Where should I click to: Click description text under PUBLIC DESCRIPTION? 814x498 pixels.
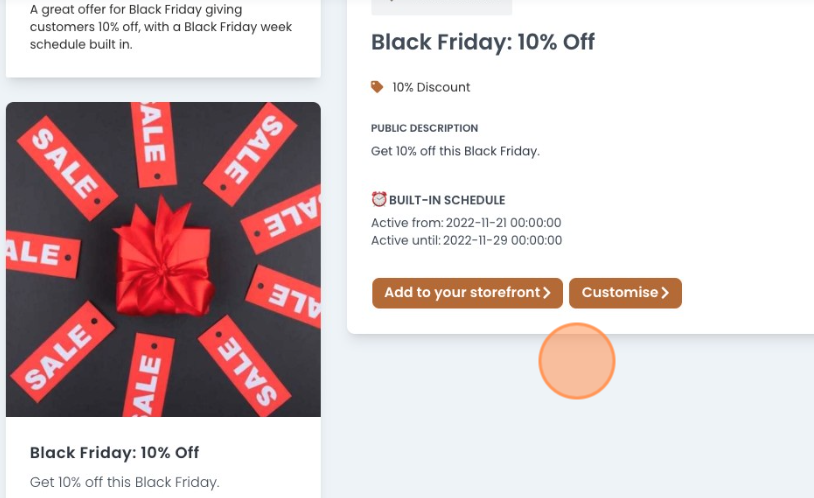click(x=455, y=151)
